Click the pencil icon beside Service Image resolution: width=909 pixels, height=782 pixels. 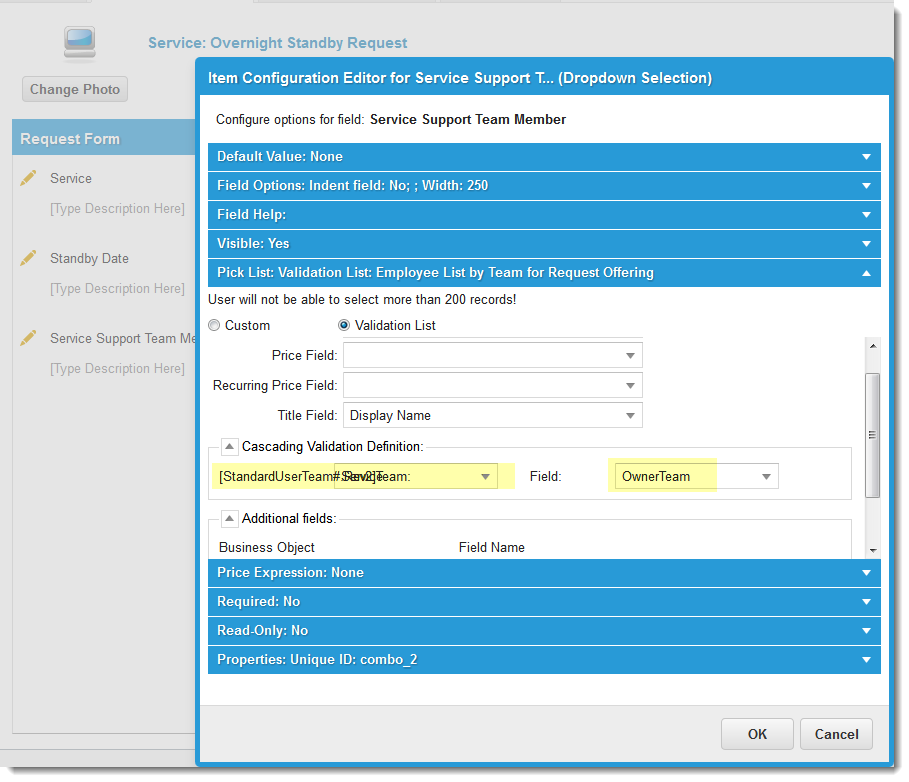29,178
